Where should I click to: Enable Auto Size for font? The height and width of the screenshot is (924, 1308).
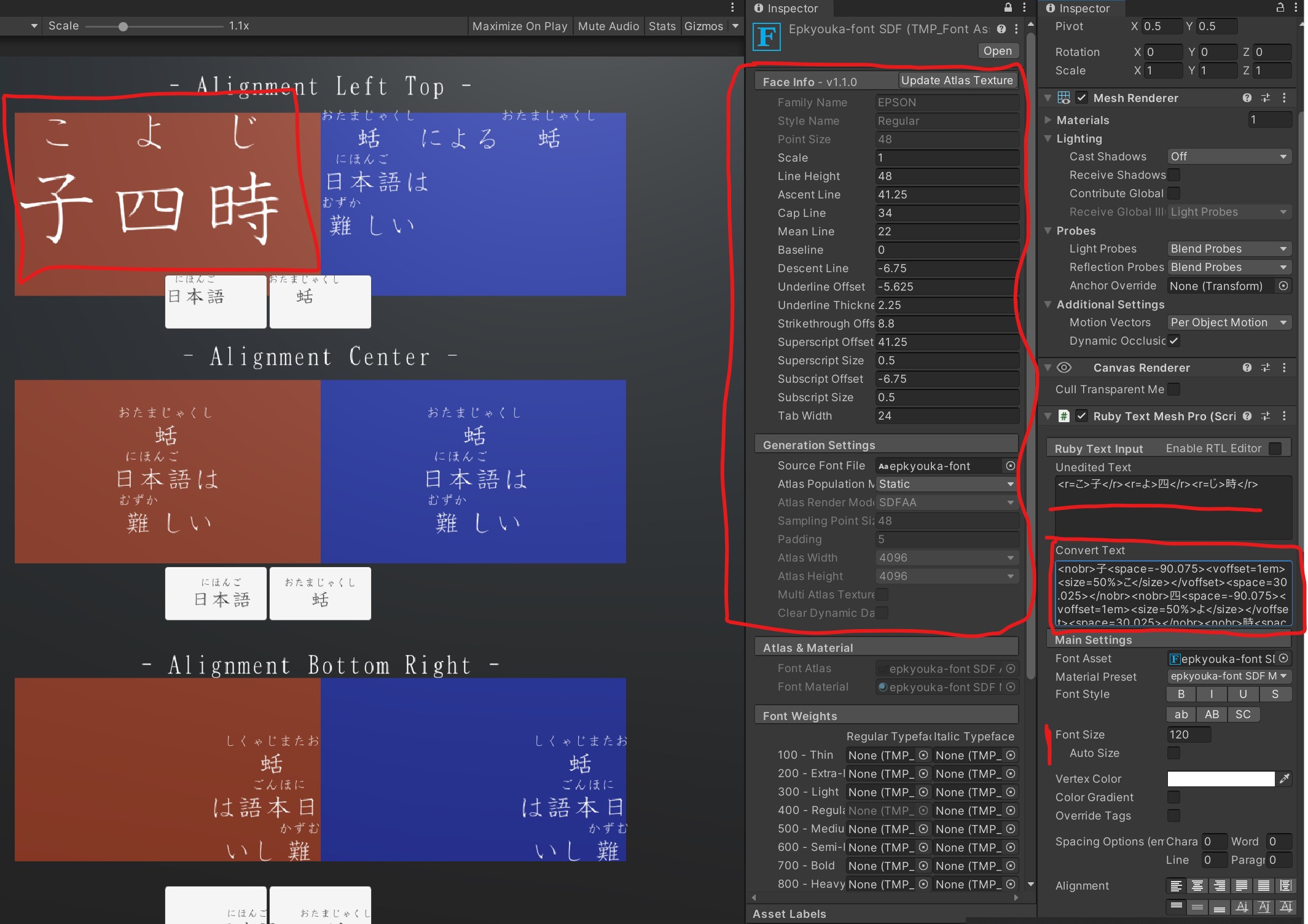pyautogui.click(x=1173, y=753)
